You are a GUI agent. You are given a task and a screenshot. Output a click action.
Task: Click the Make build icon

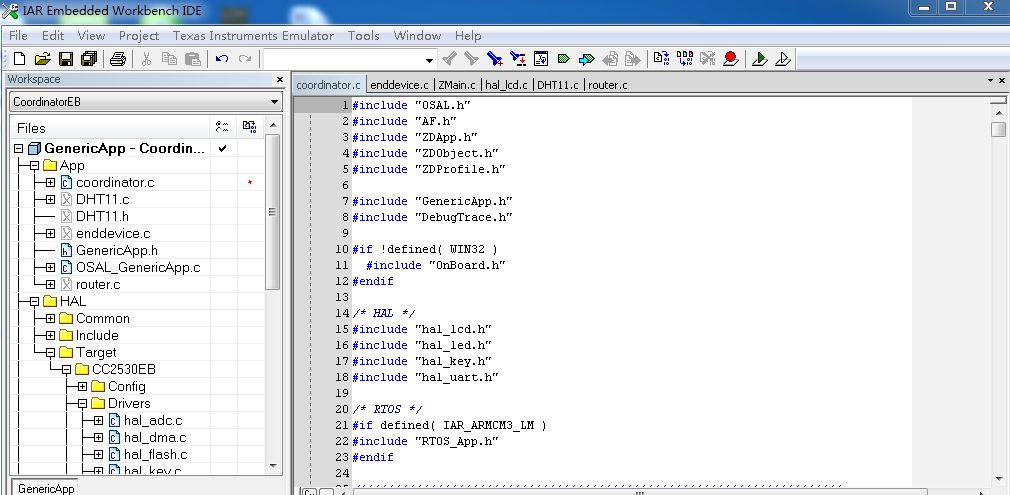[684, 59]
